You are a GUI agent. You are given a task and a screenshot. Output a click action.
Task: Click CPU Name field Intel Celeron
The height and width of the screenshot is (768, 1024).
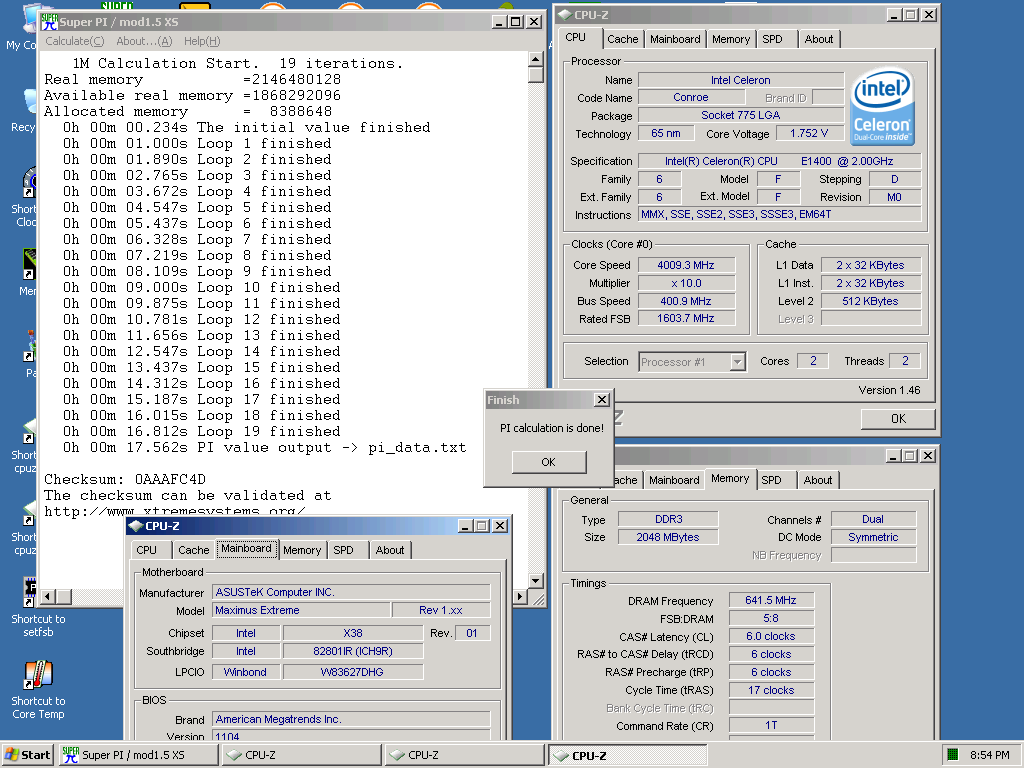point(741,80)
